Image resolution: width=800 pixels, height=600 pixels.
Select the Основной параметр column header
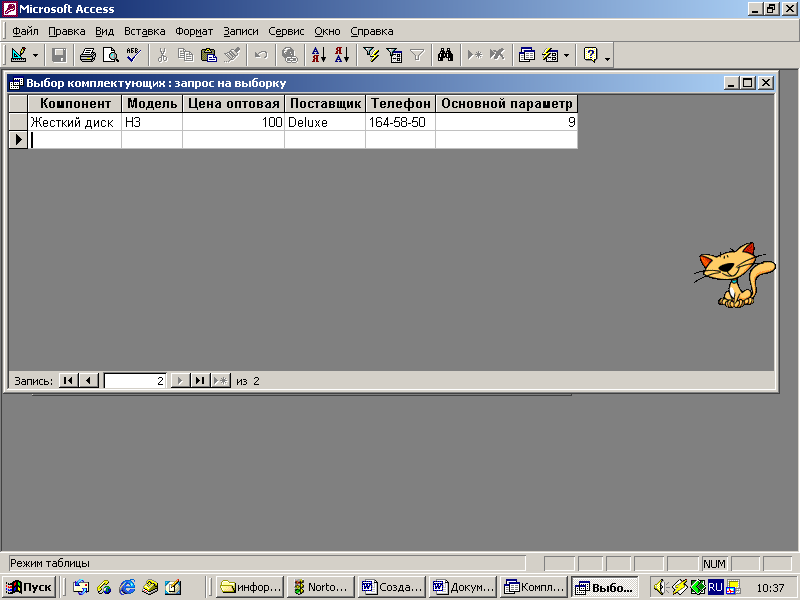click(x=507, y=104)
